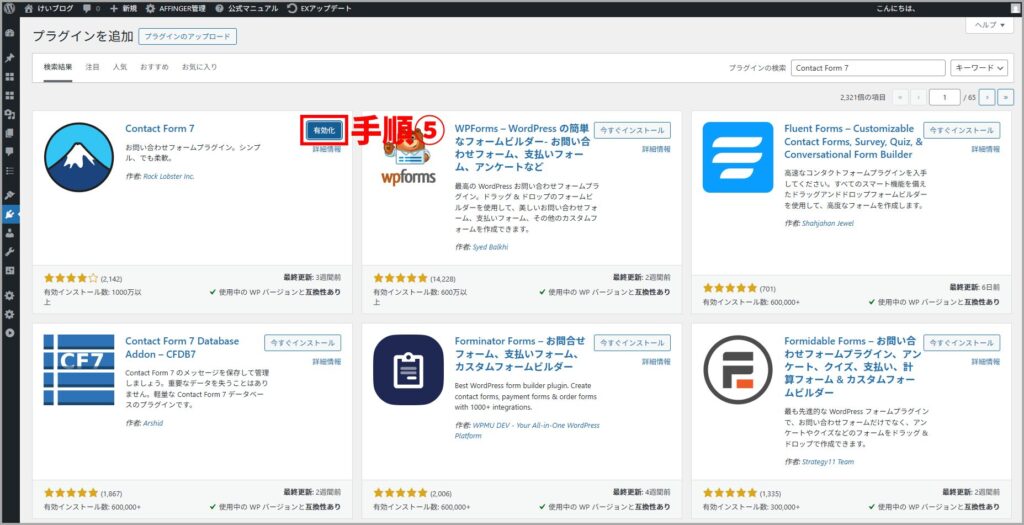Open the キーワード search type dropdown
The image size is (1024, 525).
click(x=981, y=68)
